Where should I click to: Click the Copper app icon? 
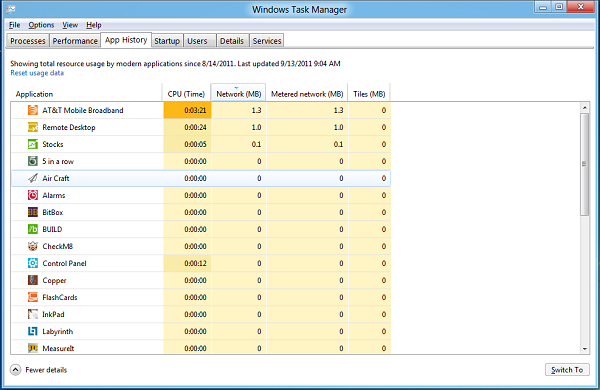pyautogui.click(x=33, y=280)
